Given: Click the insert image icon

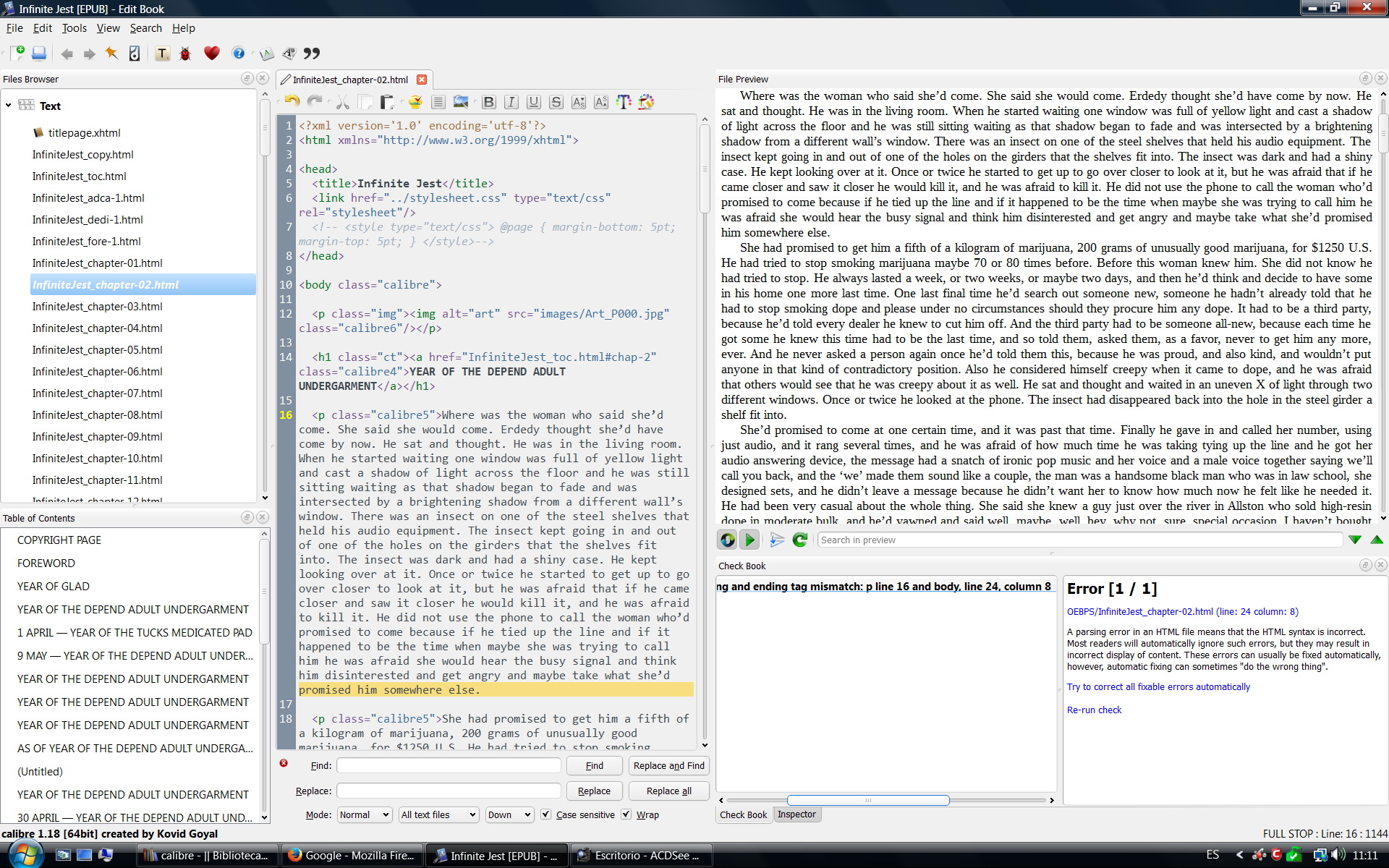Looking at the screenshot, I should click(460, 102).
